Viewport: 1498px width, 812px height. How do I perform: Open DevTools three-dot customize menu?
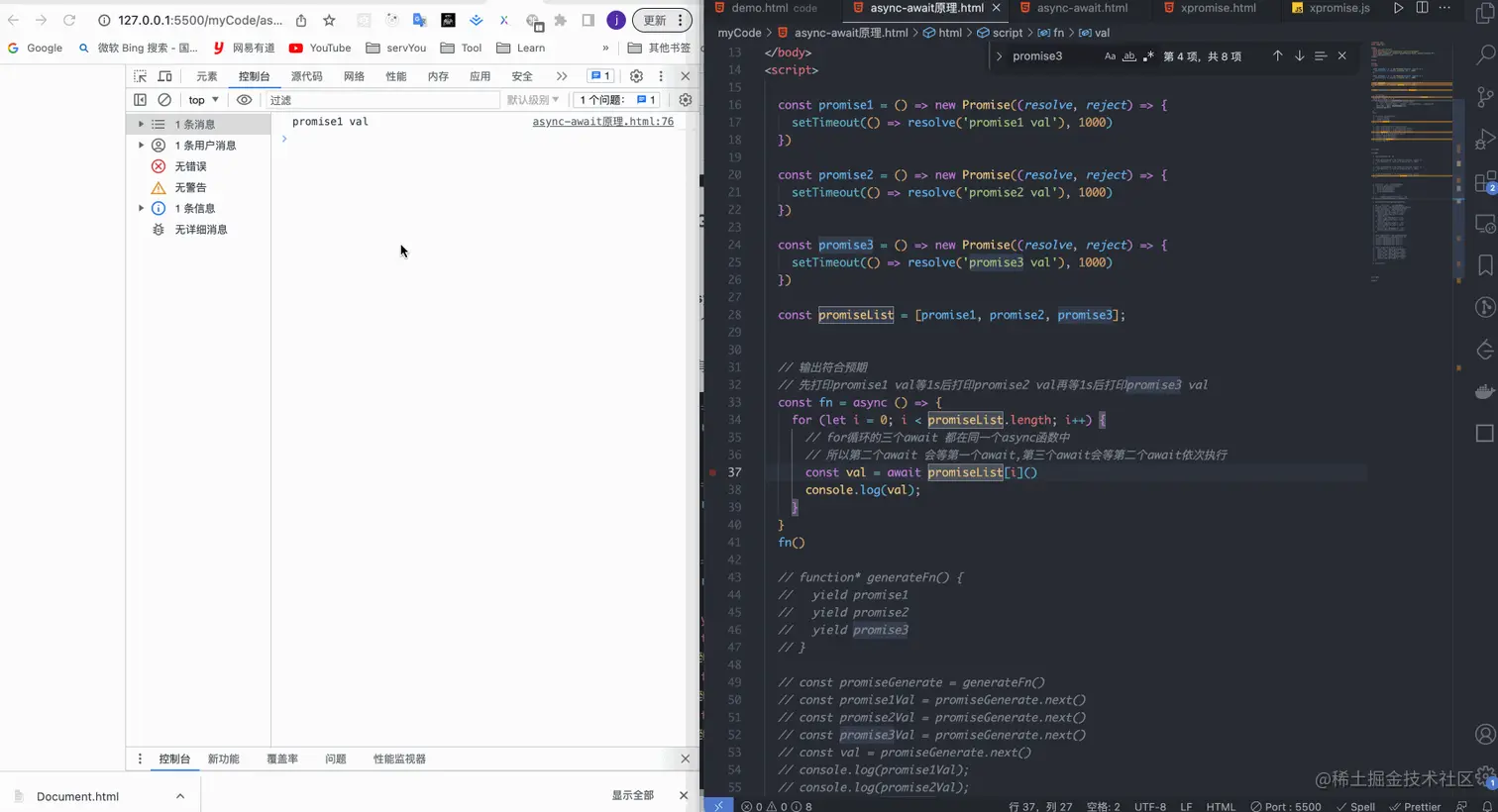pos(661,76)
